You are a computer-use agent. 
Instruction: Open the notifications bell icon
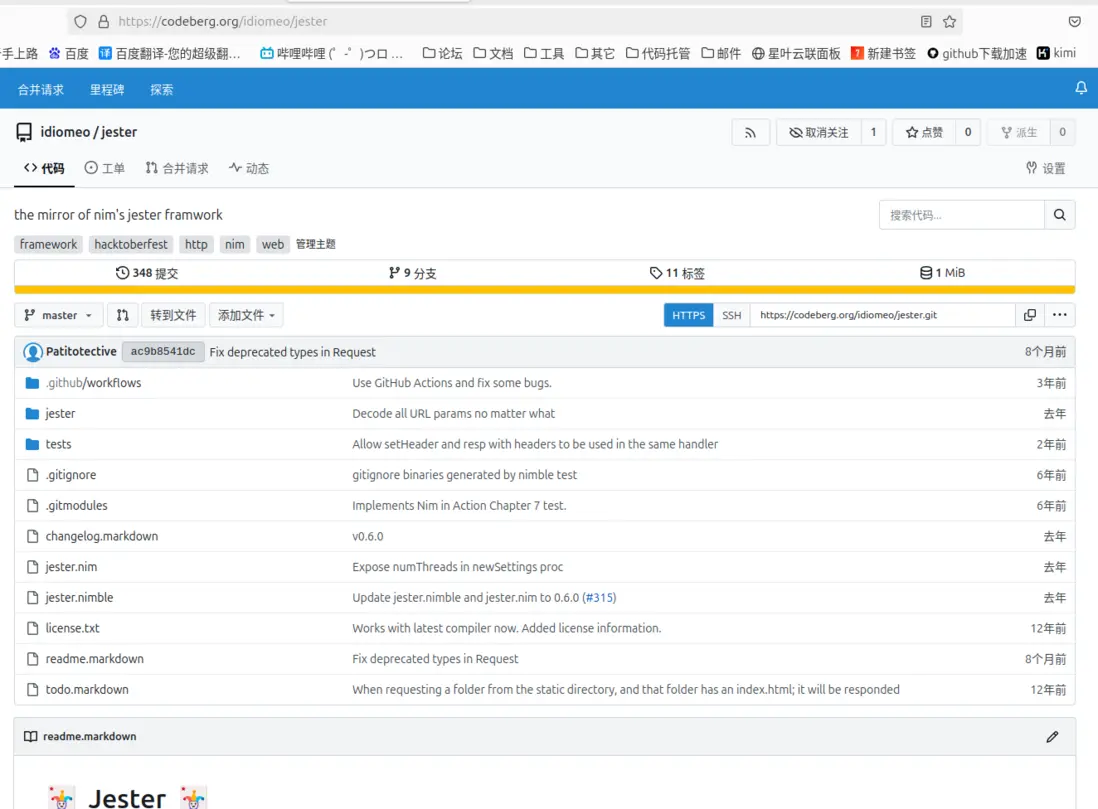click(x=1080, y=88)
